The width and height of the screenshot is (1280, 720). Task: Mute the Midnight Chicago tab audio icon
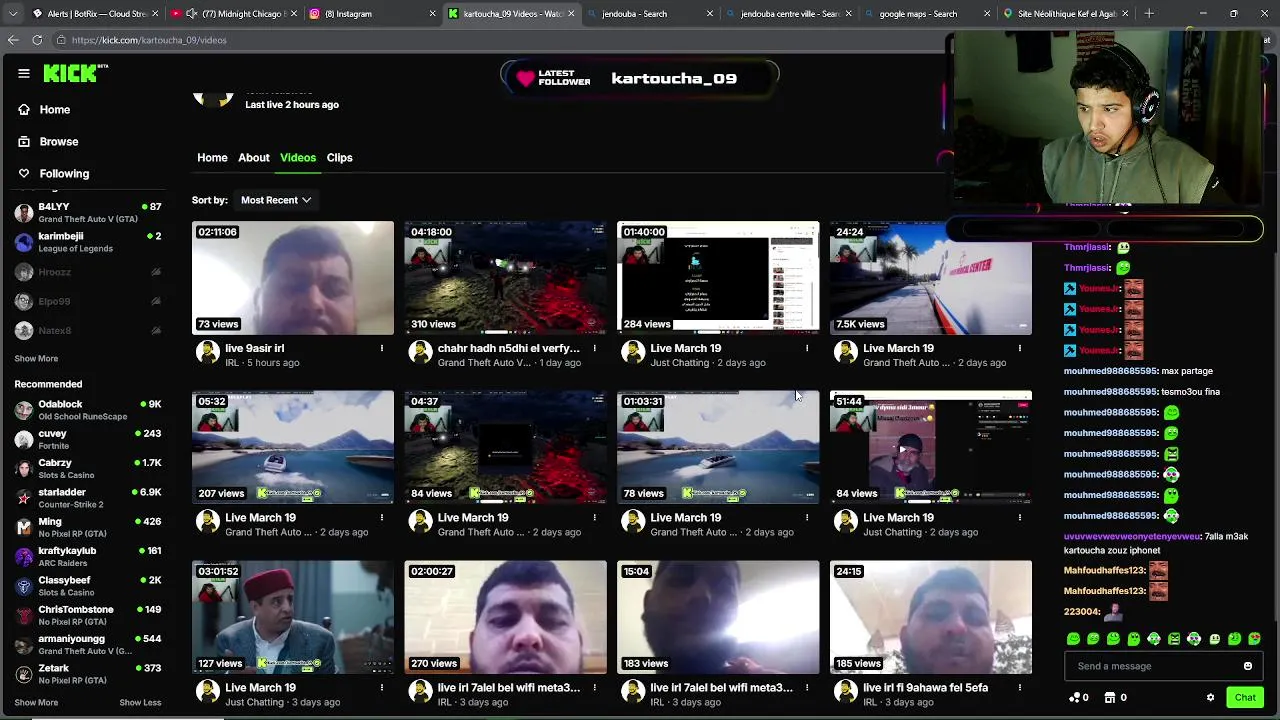tap(191, 14)
